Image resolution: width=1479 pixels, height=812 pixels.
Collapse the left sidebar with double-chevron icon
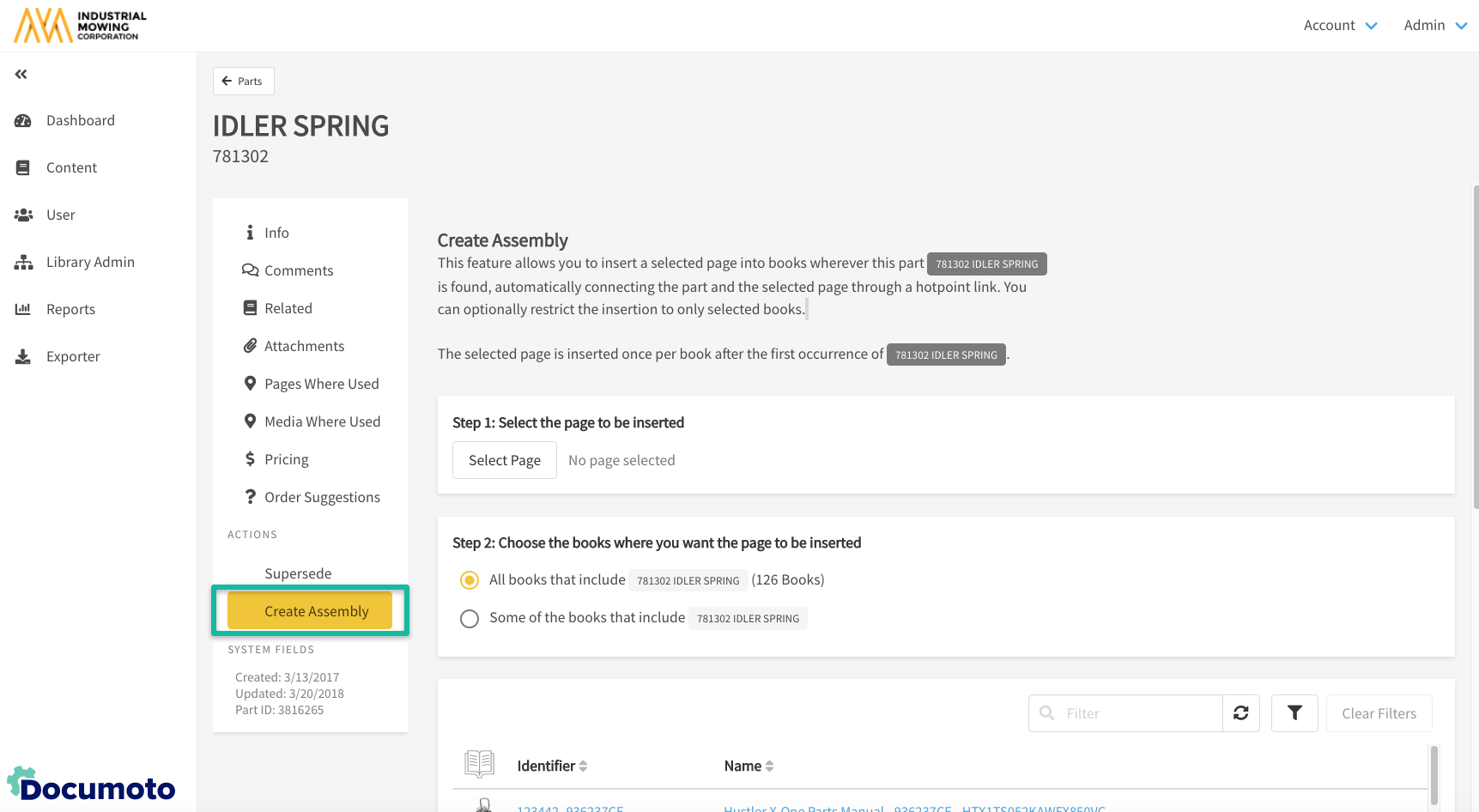pos(21,75)
